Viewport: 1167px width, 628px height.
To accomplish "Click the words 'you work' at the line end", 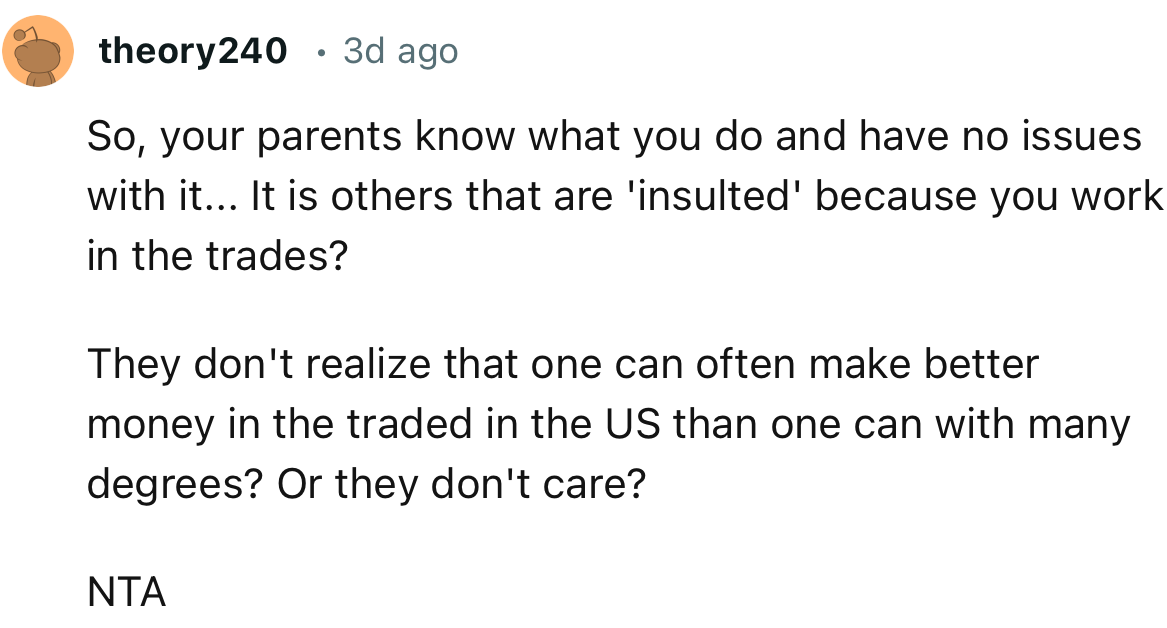I will point(1078,197).
